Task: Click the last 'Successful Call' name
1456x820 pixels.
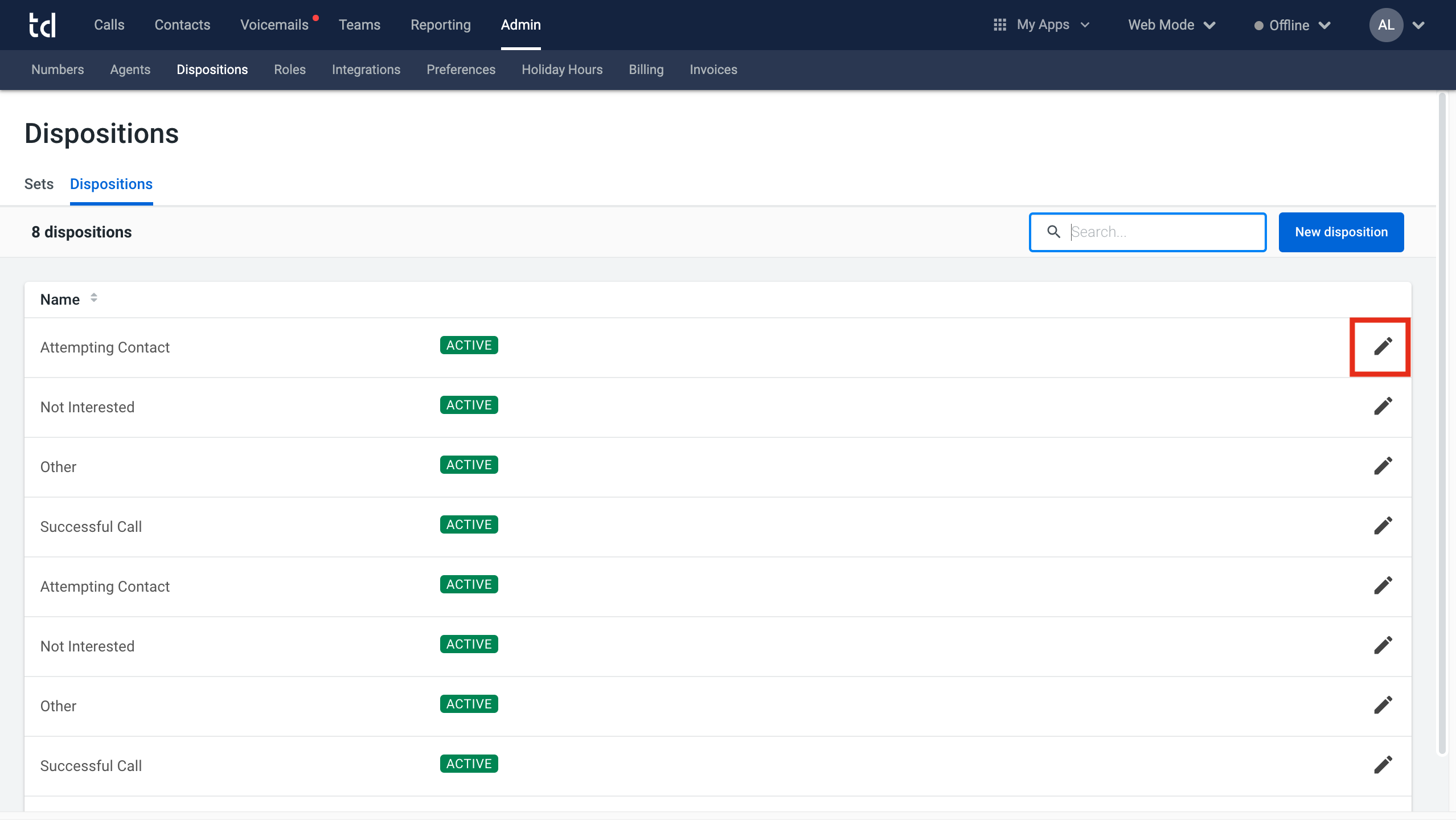Action: [91, 766]
